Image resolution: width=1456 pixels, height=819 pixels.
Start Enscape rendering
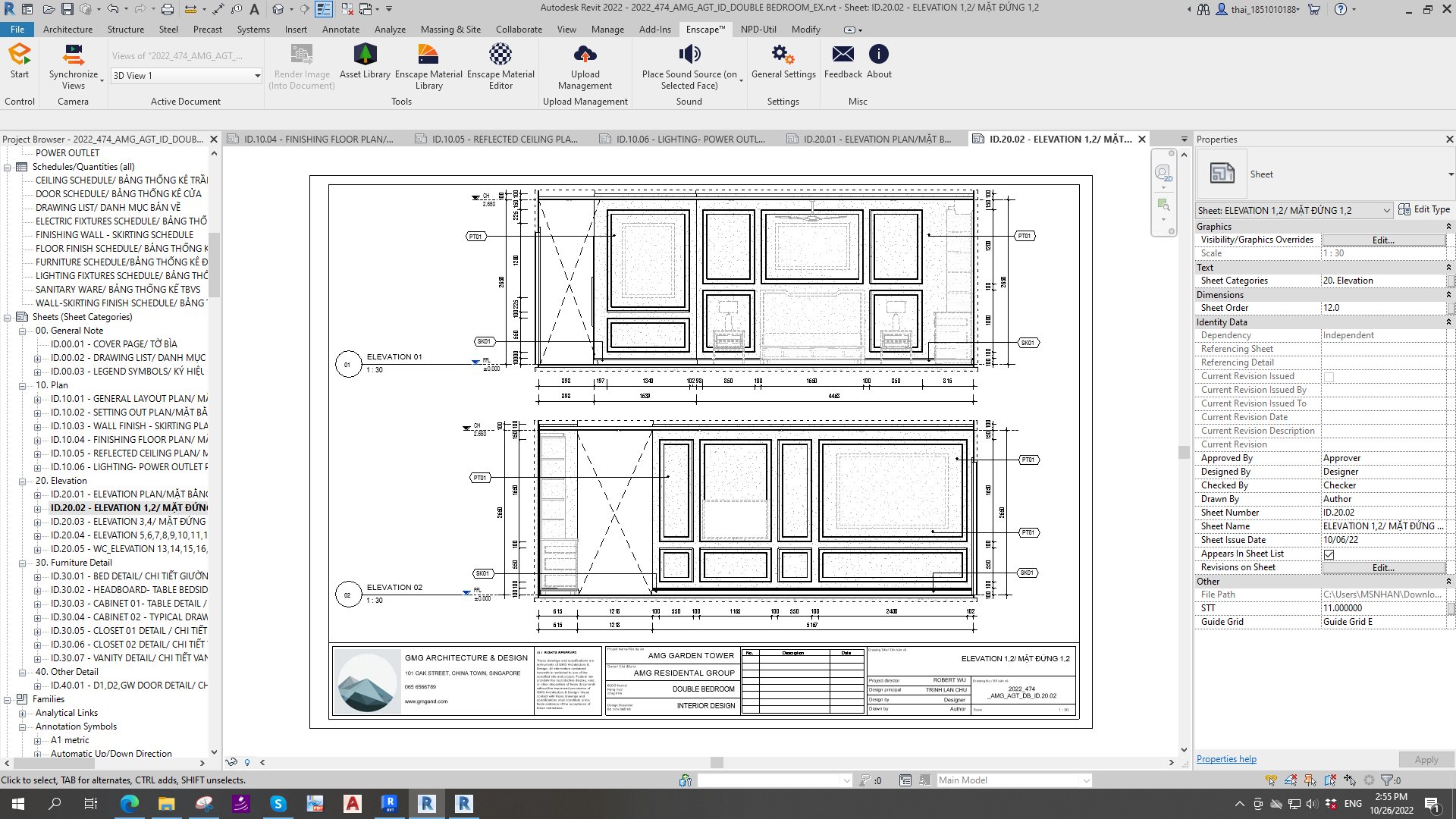(20, 61)
